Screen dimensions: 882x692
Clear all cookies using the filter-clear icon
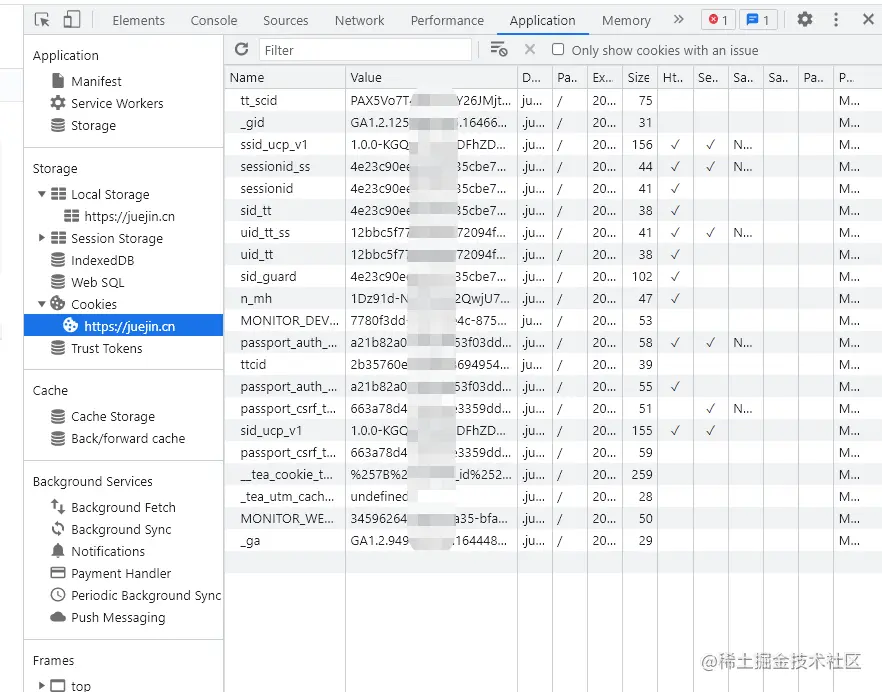pyautogui.click(x=499, y=50)
